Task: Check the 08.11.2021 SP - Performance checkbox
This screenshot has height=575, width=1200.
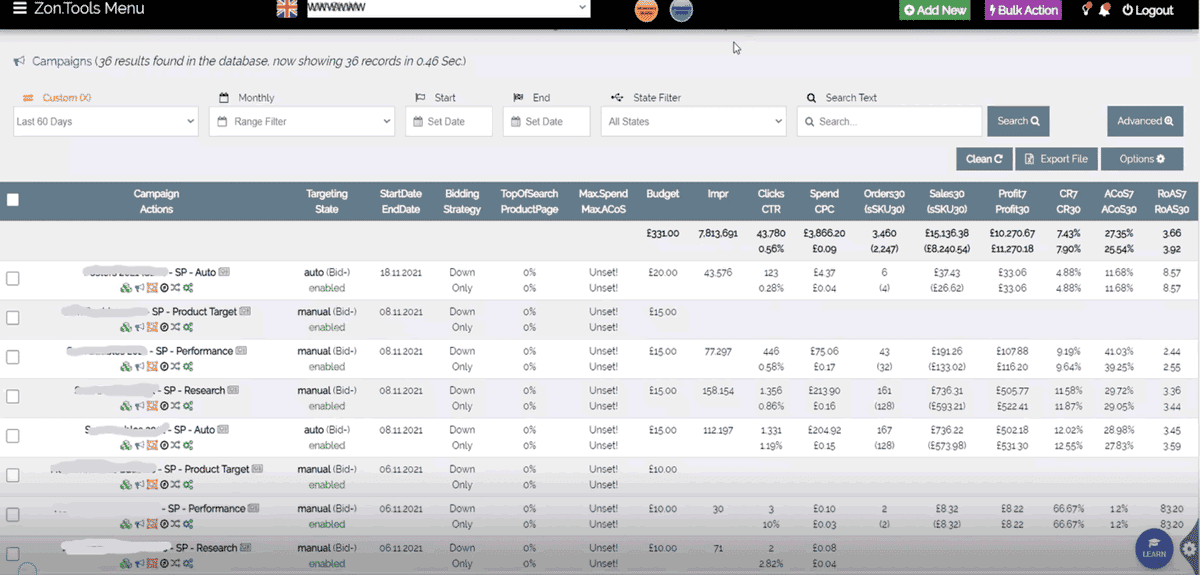Action: coord(13,357)
